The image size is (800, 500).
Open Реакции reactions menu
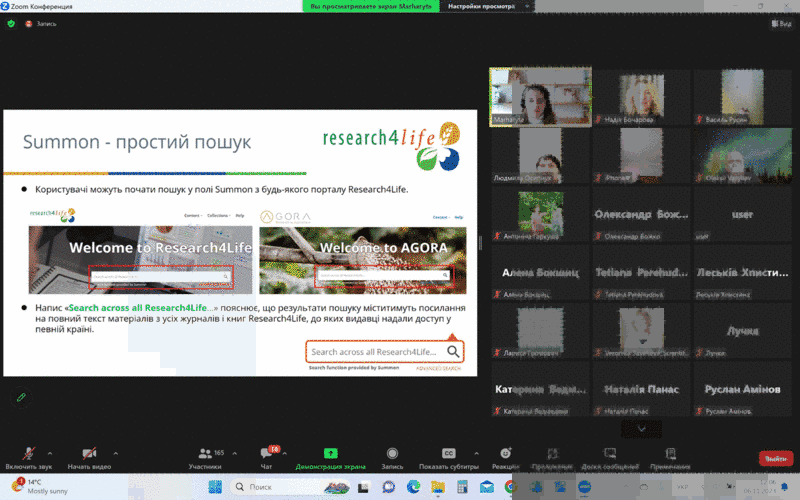(x=506, y=458)
